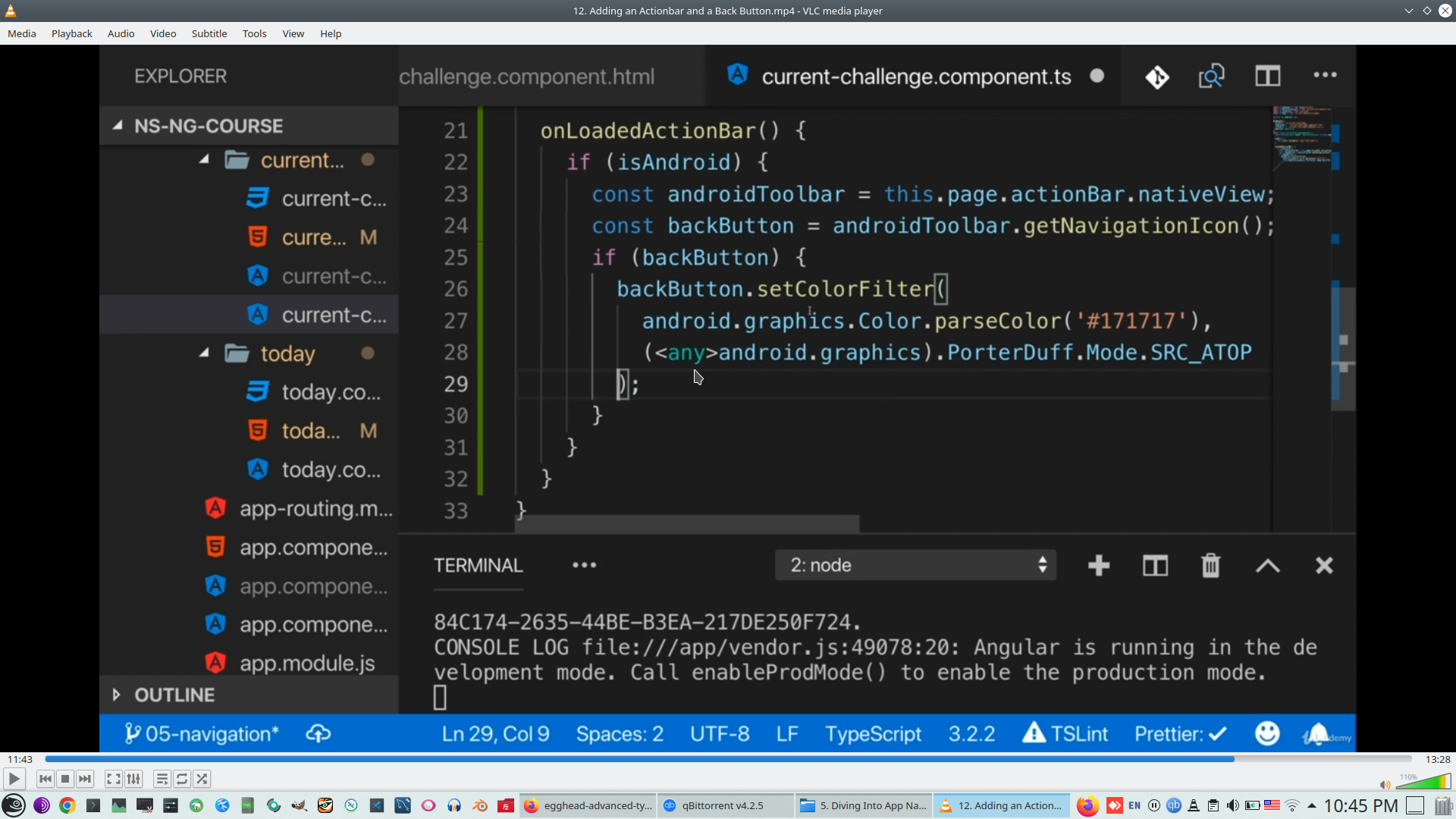This screenshot has width=1456, height=819.
Task: Toggle loop repeat mode
Action: (182, 779)
